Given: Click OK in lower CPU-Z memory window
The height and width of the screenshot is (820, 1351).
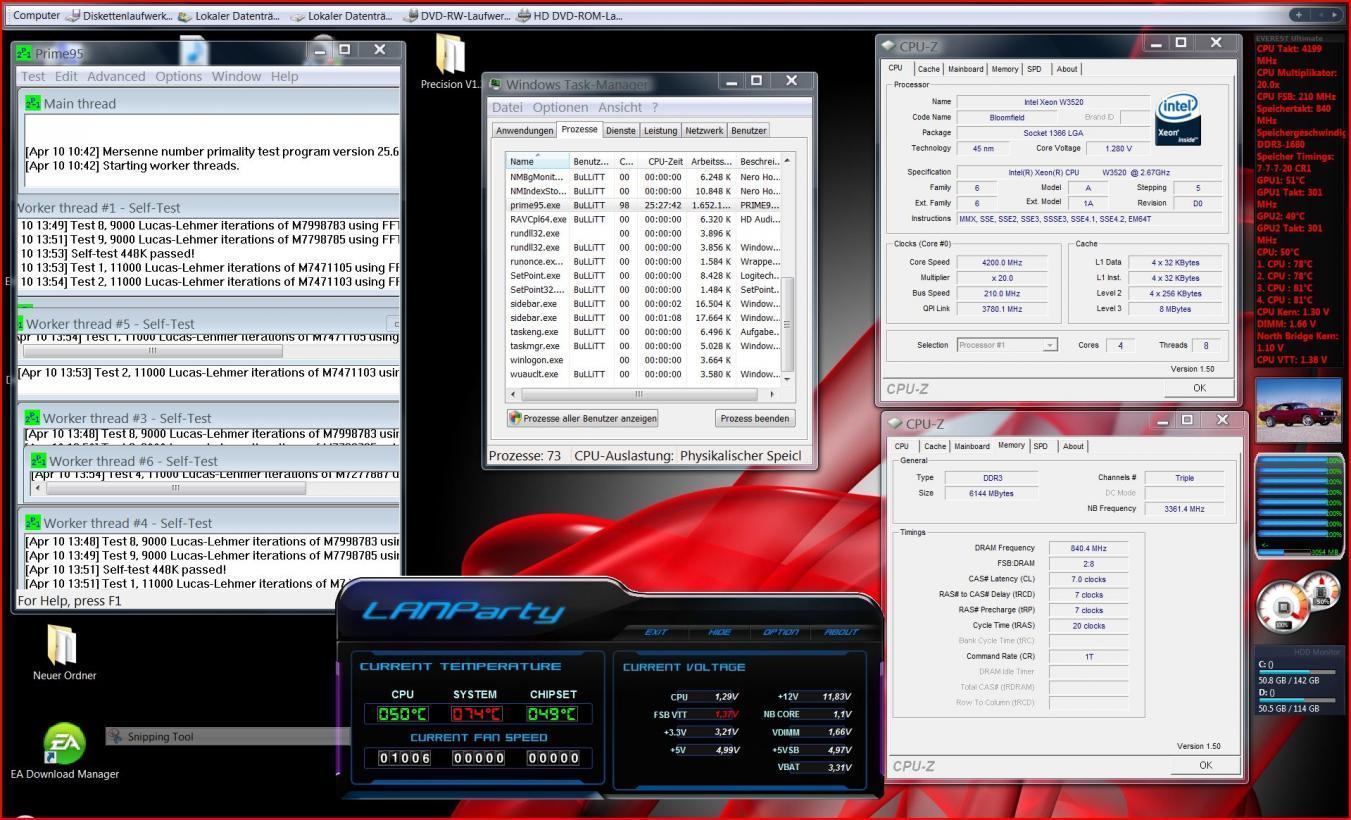Looking at the screenshot, I should coord(1205,765).
